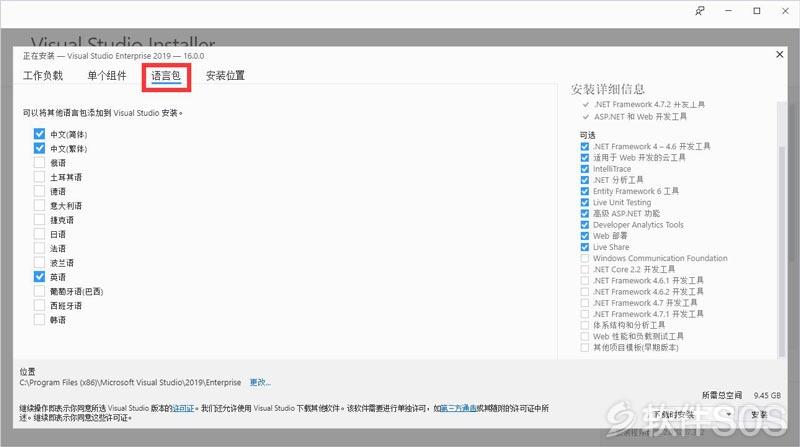800x447 pixels.
Task: Uncheck the 中文(繁体) language pack
Action: [39, 148]
